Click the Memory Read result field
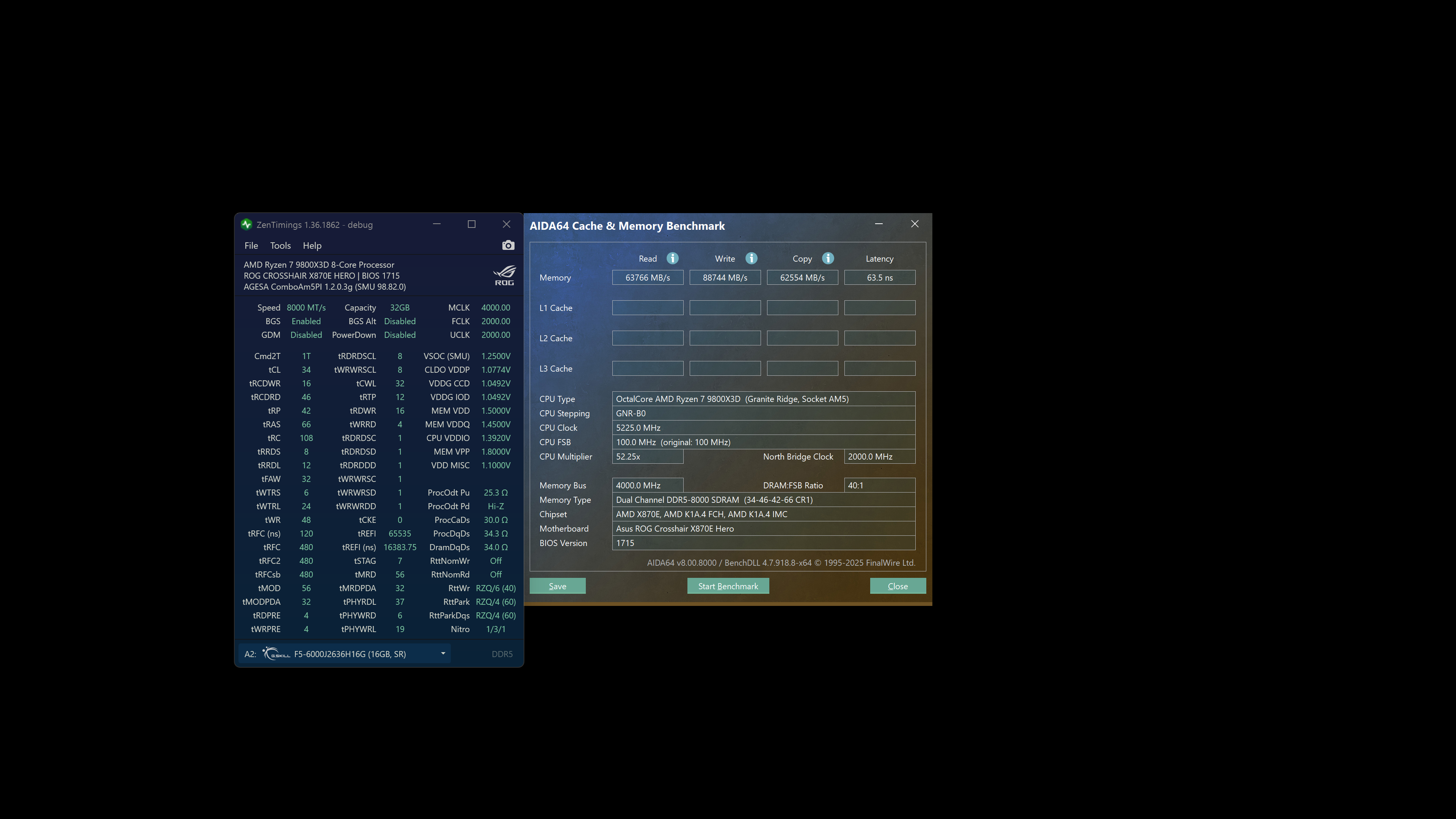This screenshot has width=1456, height=819. pyautogui.click(x=647, y=278)
